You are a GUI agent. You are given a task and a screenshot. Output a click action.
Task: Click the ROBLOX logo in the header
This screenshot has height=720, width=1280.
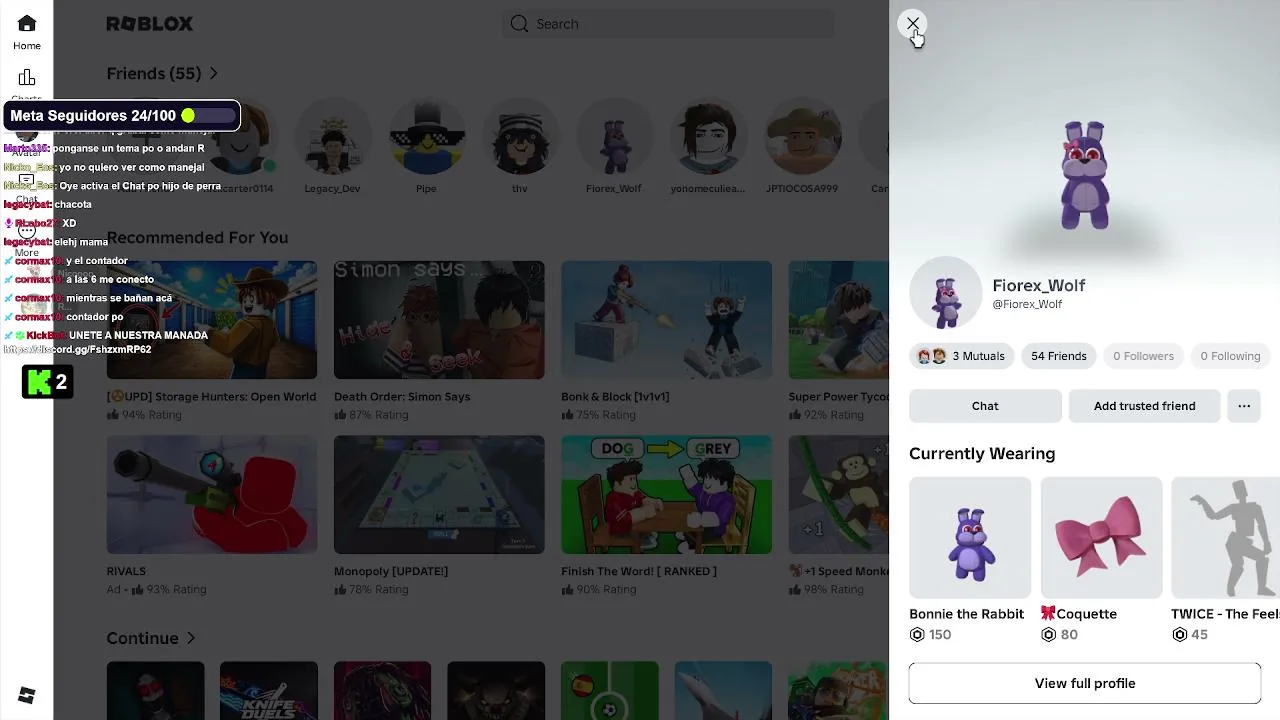pyautogui.click(x=150, y=24)
